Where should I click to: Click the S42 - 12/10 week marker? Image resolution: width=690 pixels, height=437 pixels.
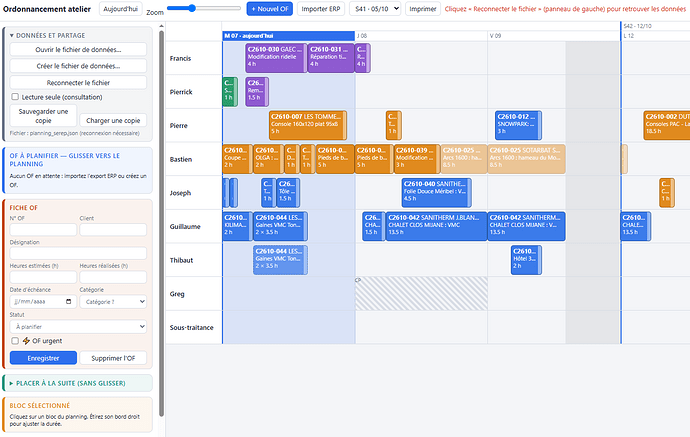637,26
